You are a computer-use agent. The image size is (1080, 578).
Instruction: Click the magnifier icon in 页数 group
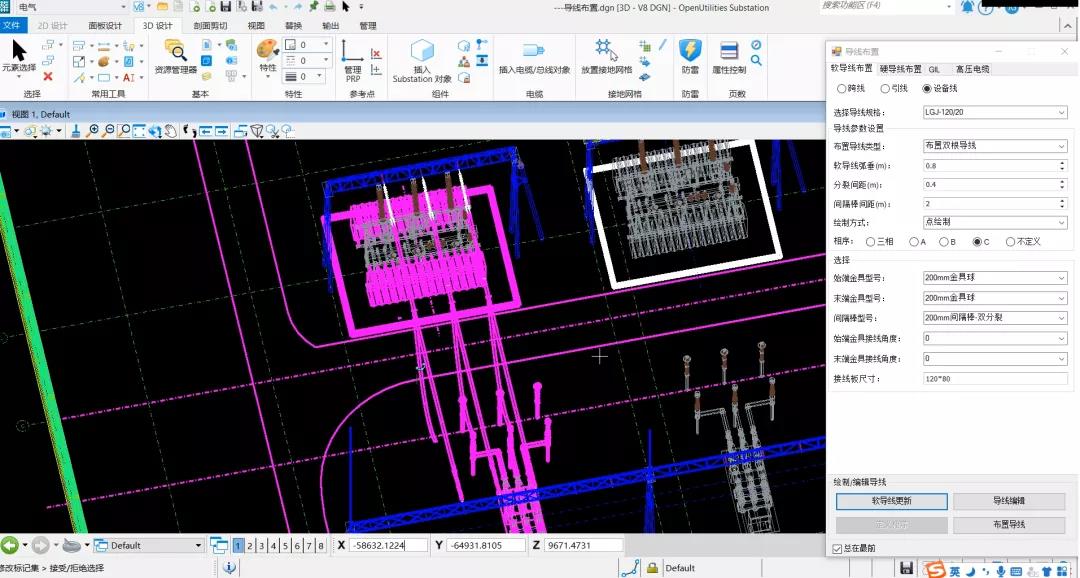click(x=756, y=61)
